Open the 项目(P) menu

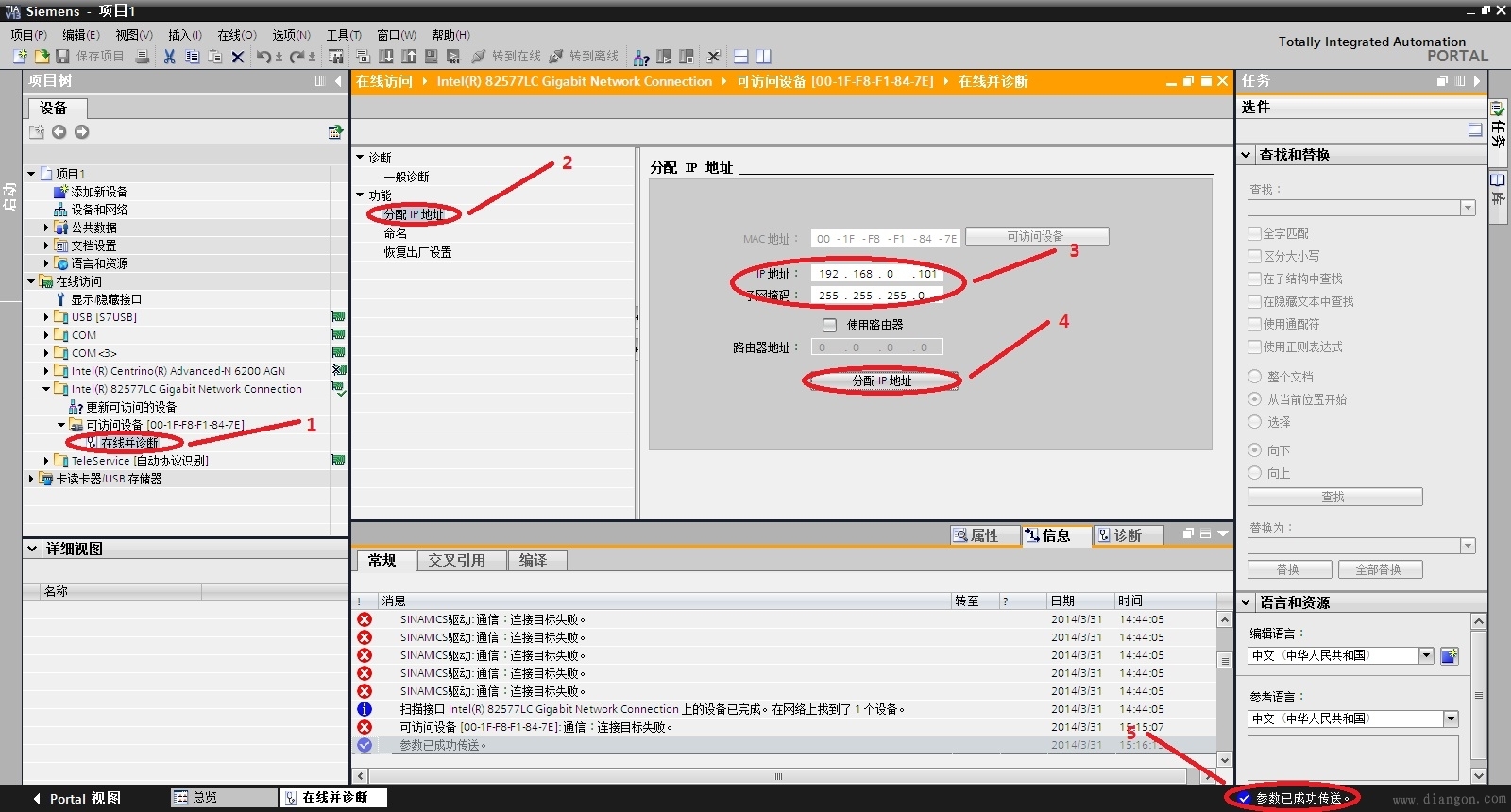[x=28, y=35]
